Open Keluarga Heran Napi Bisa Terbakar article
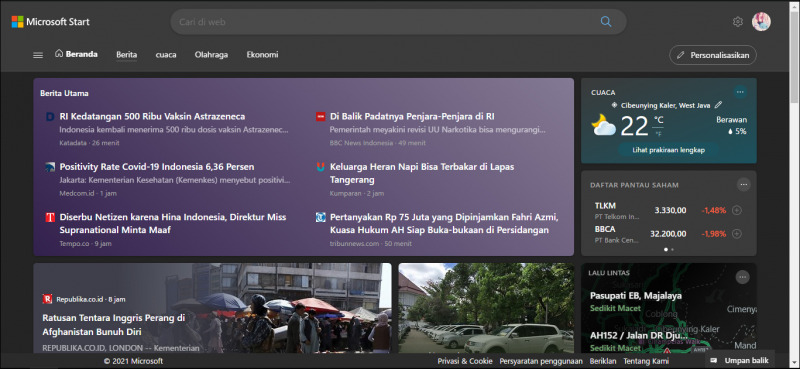This screenshot has height=369, width=800. click(422, 173)
